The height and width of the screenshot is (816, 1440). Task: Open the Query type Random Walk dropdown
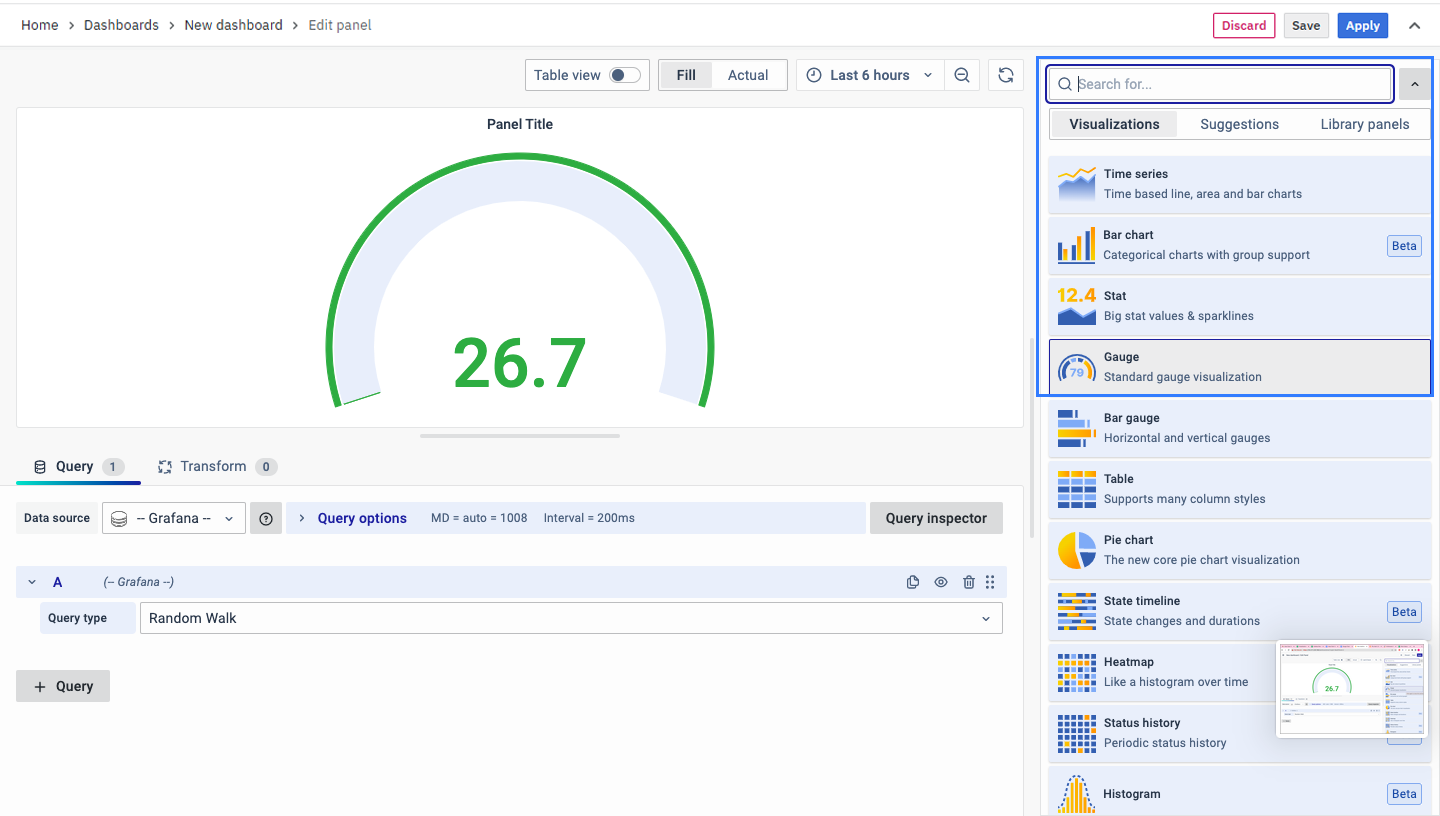[x=570, y=618]
